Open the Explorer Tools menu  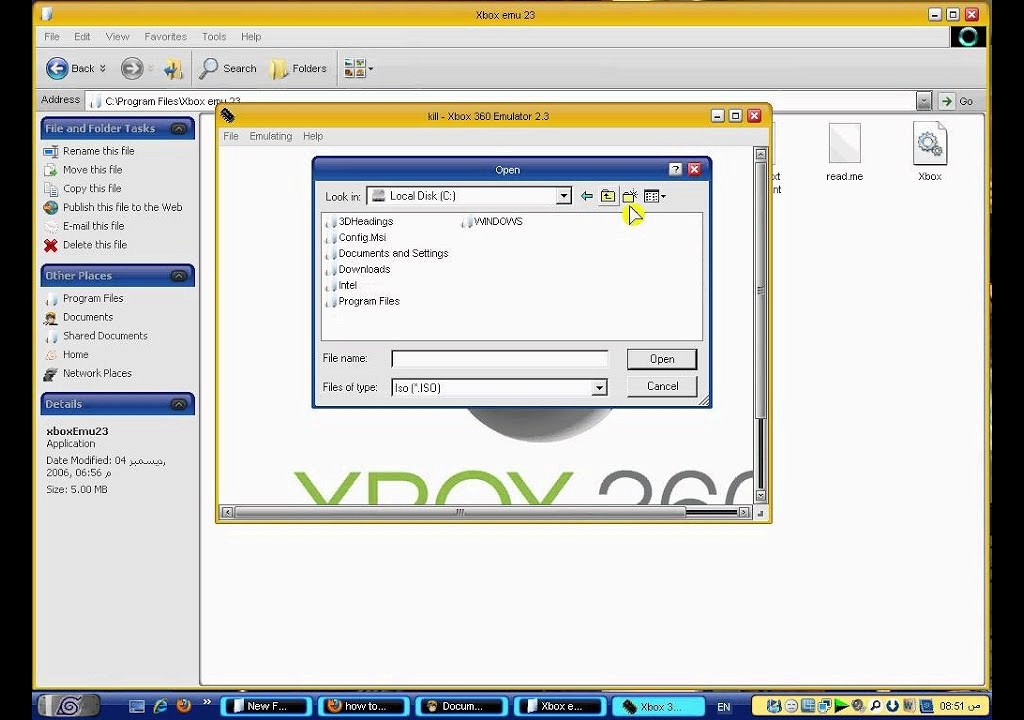tap(214, 37)
